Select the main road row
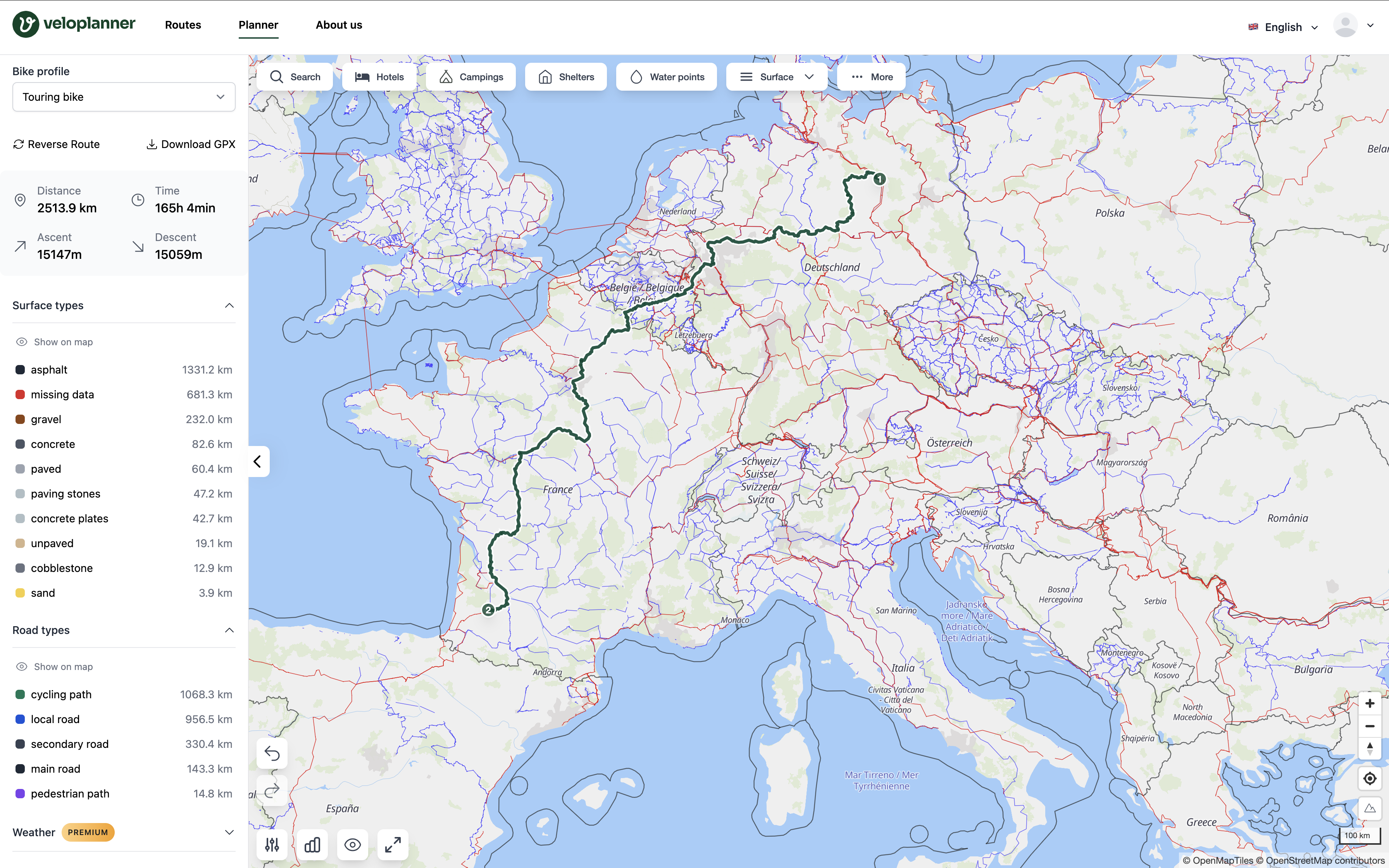This screenshot has height=868, width=1389. 124,769
